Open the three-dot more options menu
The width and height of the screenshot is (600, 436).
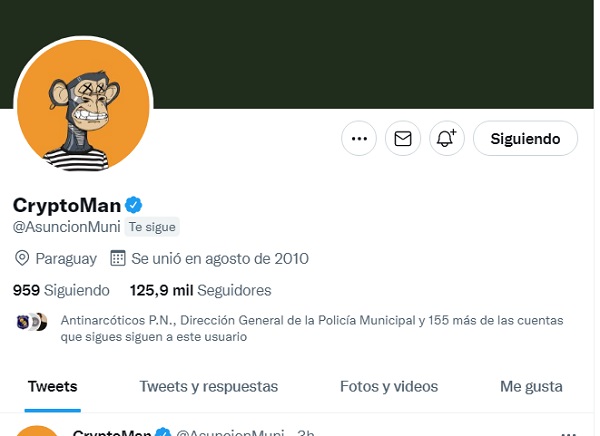pyautogui.click(x=359, y=138)
